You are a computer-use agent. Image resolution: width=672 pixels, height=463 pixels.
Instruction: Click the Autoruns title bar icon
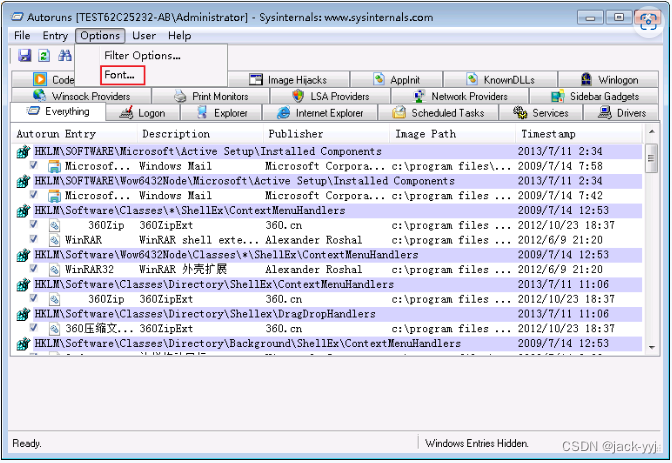(x=17, y=17)
